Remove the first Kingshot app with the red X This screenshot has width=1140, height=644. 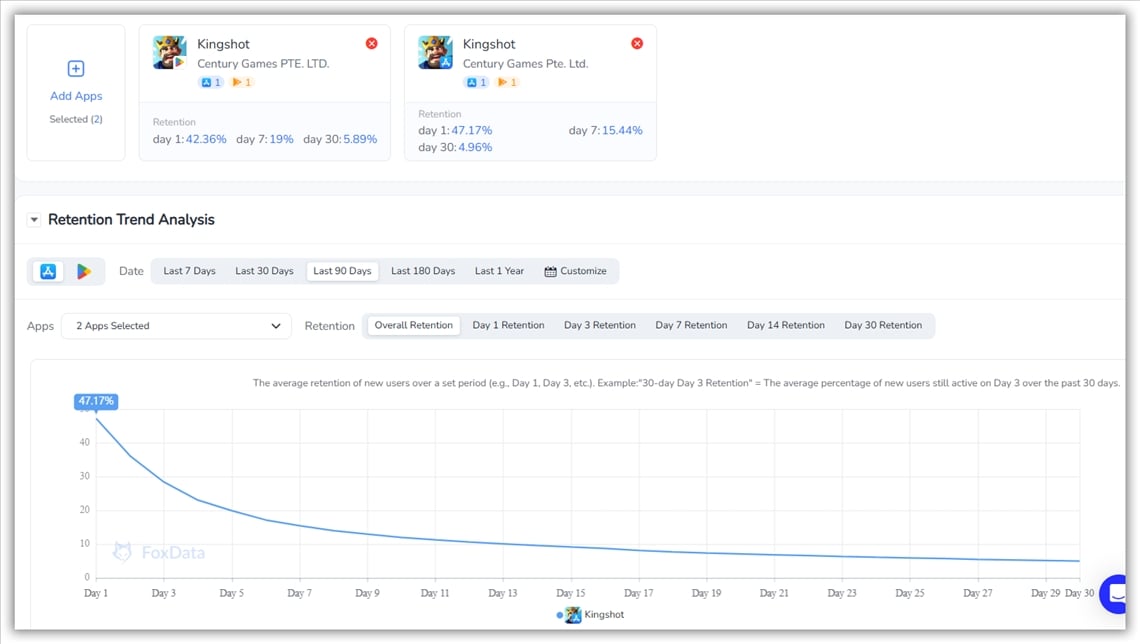click(371, 43)
